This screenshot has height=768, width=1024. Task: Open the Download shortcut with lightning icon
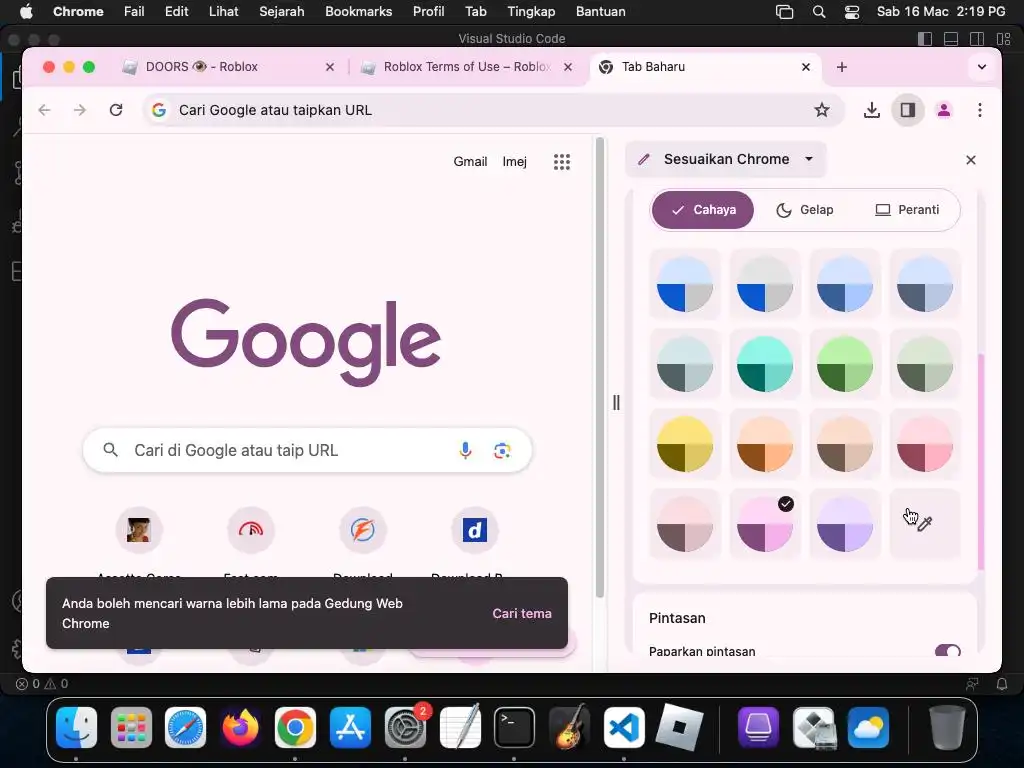point(363,530)
